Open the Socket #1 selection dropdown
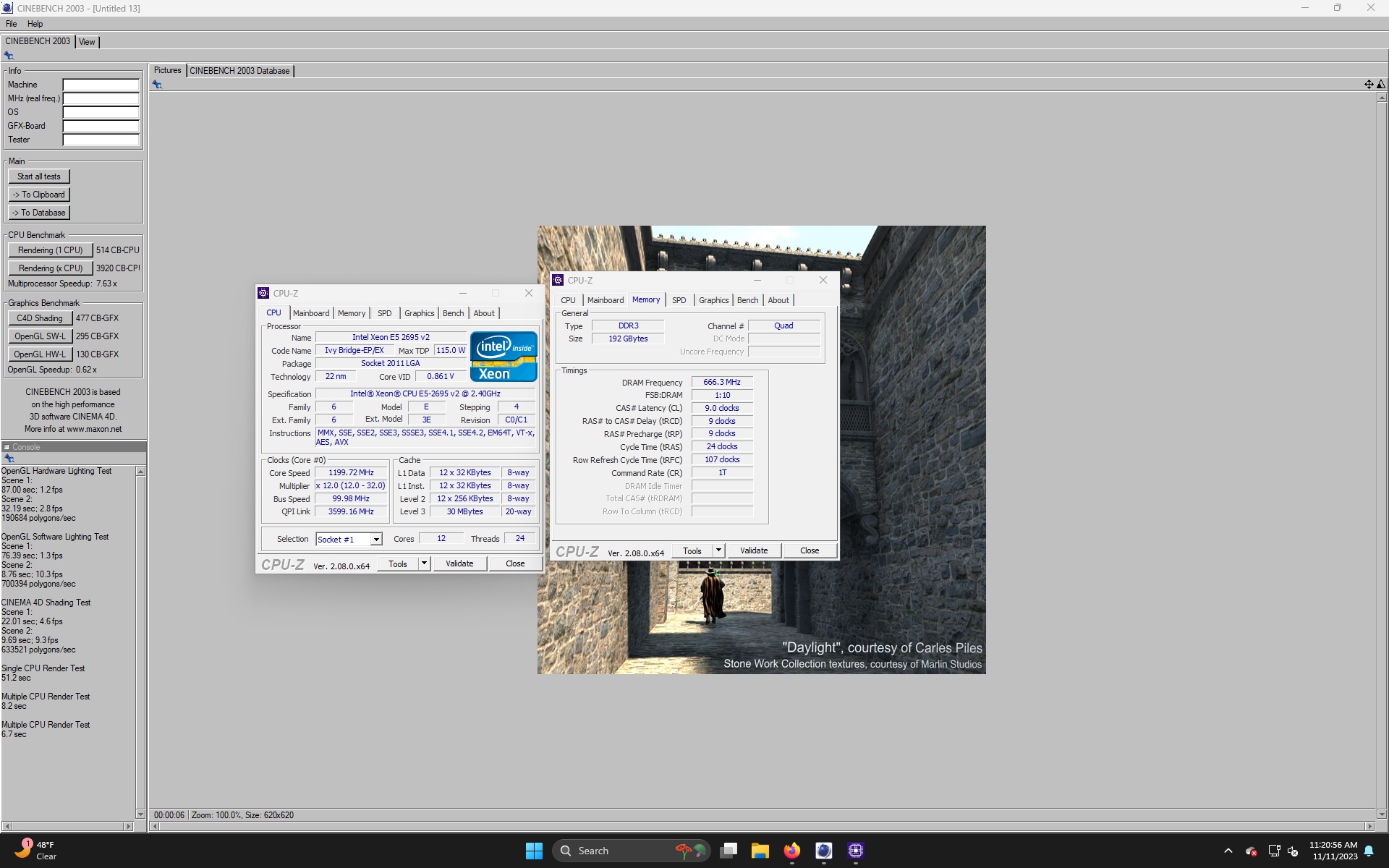 tap(376, 540)
